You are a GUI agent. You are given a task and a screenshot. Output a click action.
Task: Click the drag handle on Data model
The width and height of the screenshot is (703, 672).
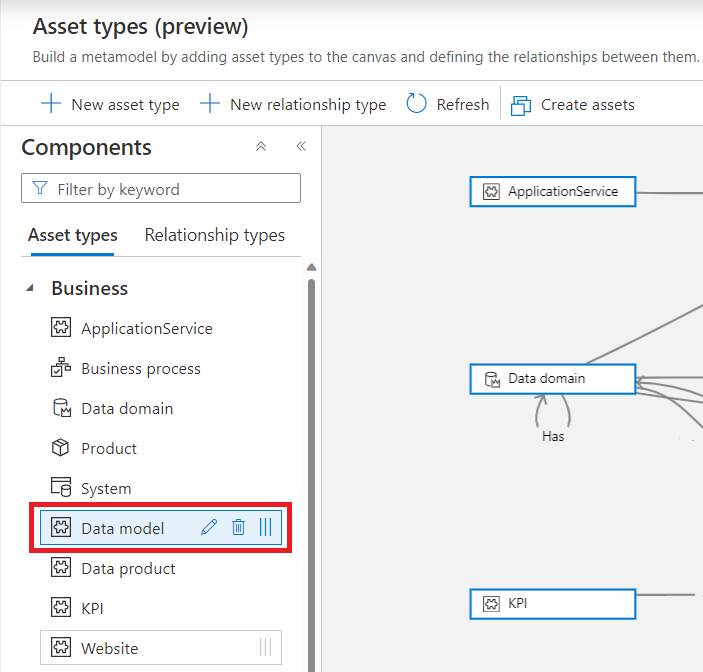click(265, 528)
